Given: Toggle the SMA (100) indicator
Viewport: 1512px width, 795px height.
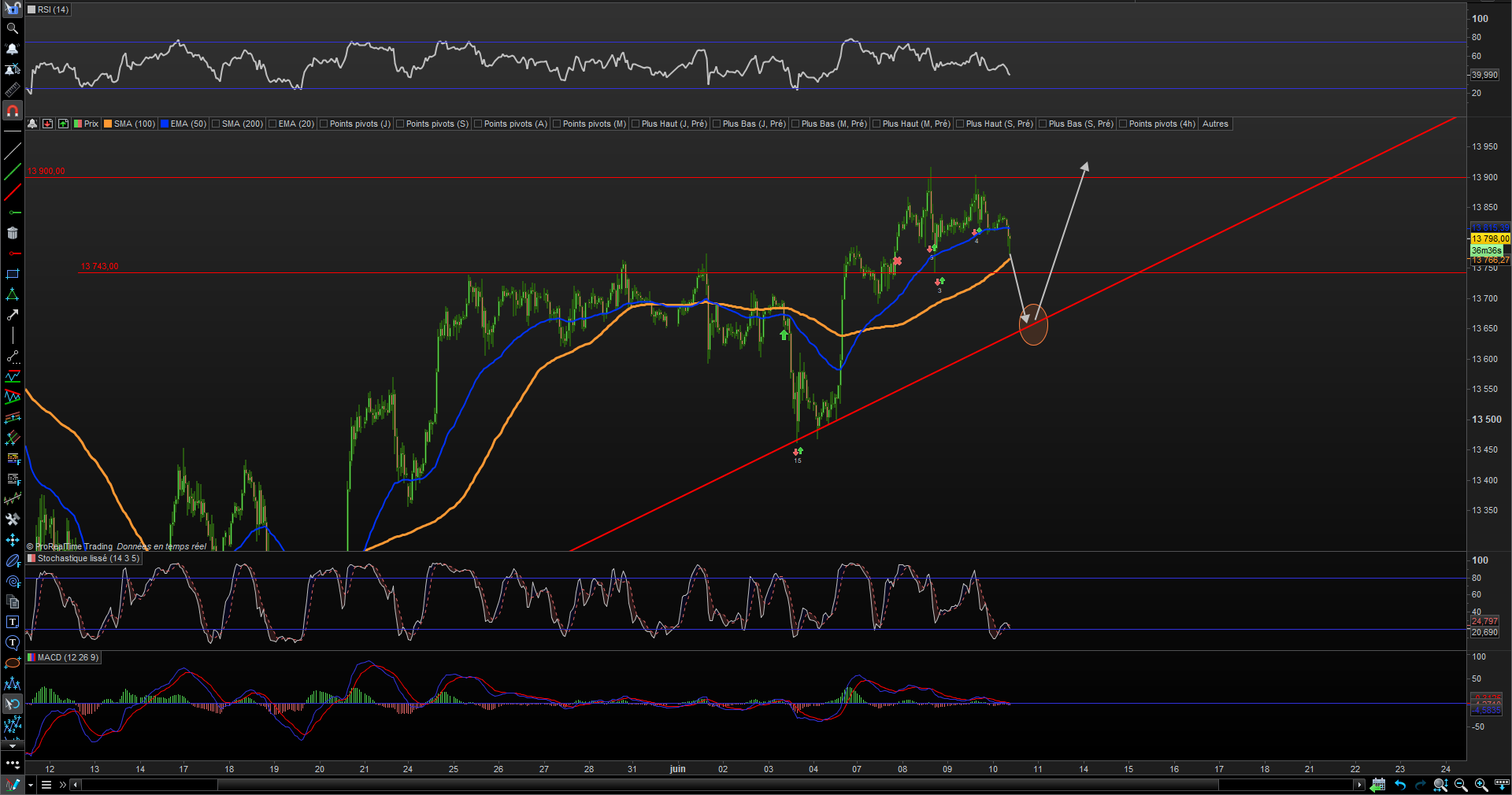Looking at the screenshot, I should click(x=108, y=124).
